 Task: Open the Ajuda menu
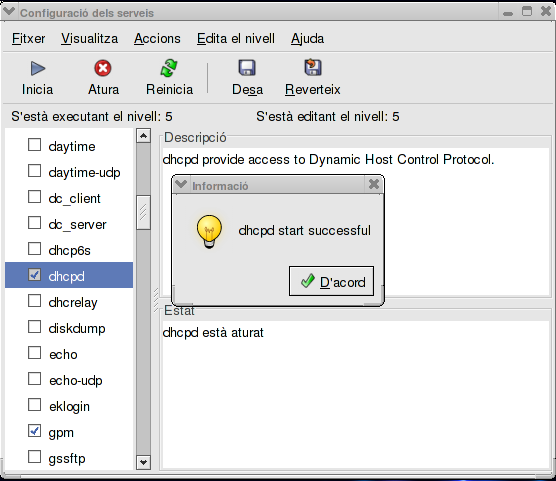click(x=307, y=38)
